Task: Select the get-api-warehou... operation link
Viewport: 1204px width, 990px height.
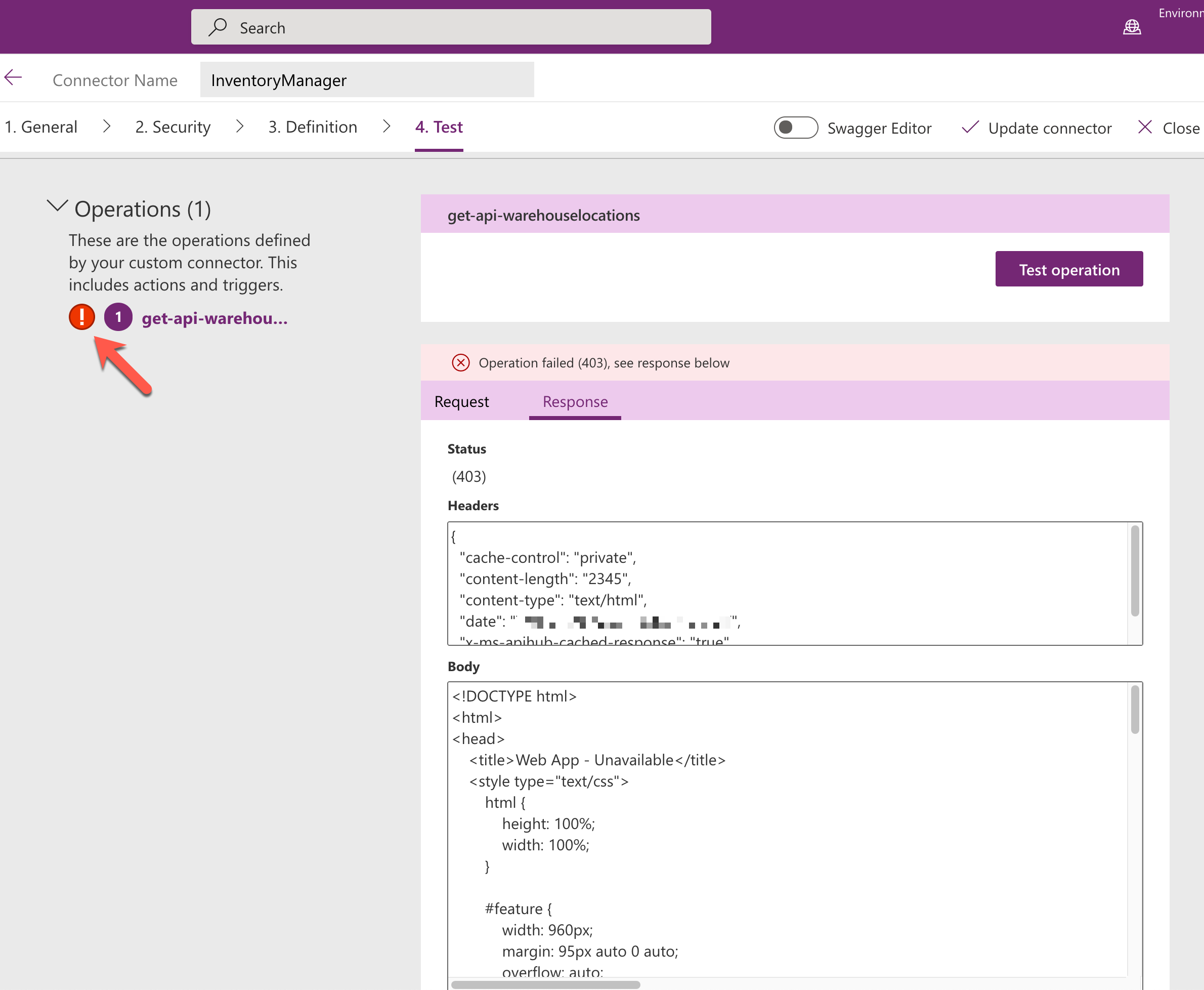Action: [214, 318]
